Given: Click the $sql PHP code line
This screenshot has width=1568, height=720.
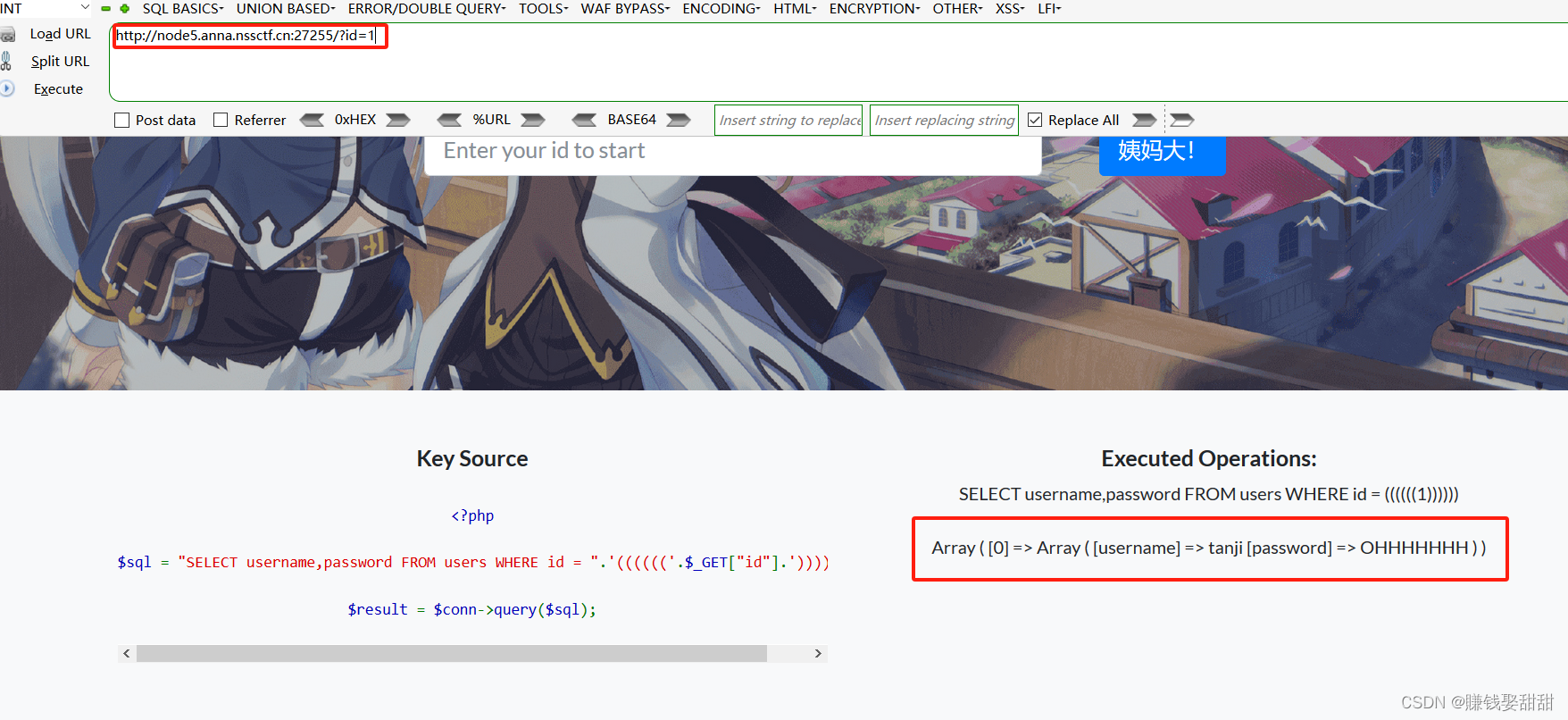Looking at the screenshot, I should pyautogui.click(x=473, y=563).
